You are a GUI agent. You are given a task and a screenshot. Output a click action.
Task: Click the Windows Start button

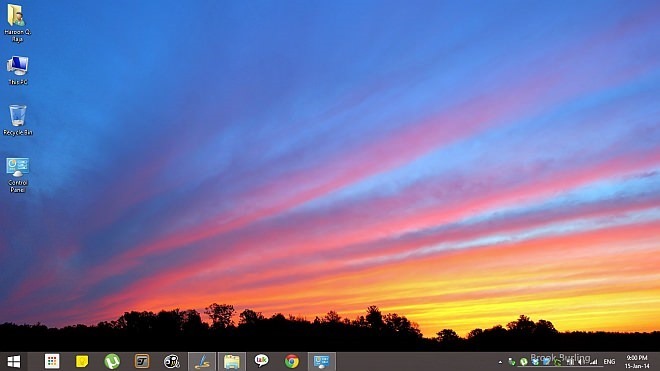point(14,362)
